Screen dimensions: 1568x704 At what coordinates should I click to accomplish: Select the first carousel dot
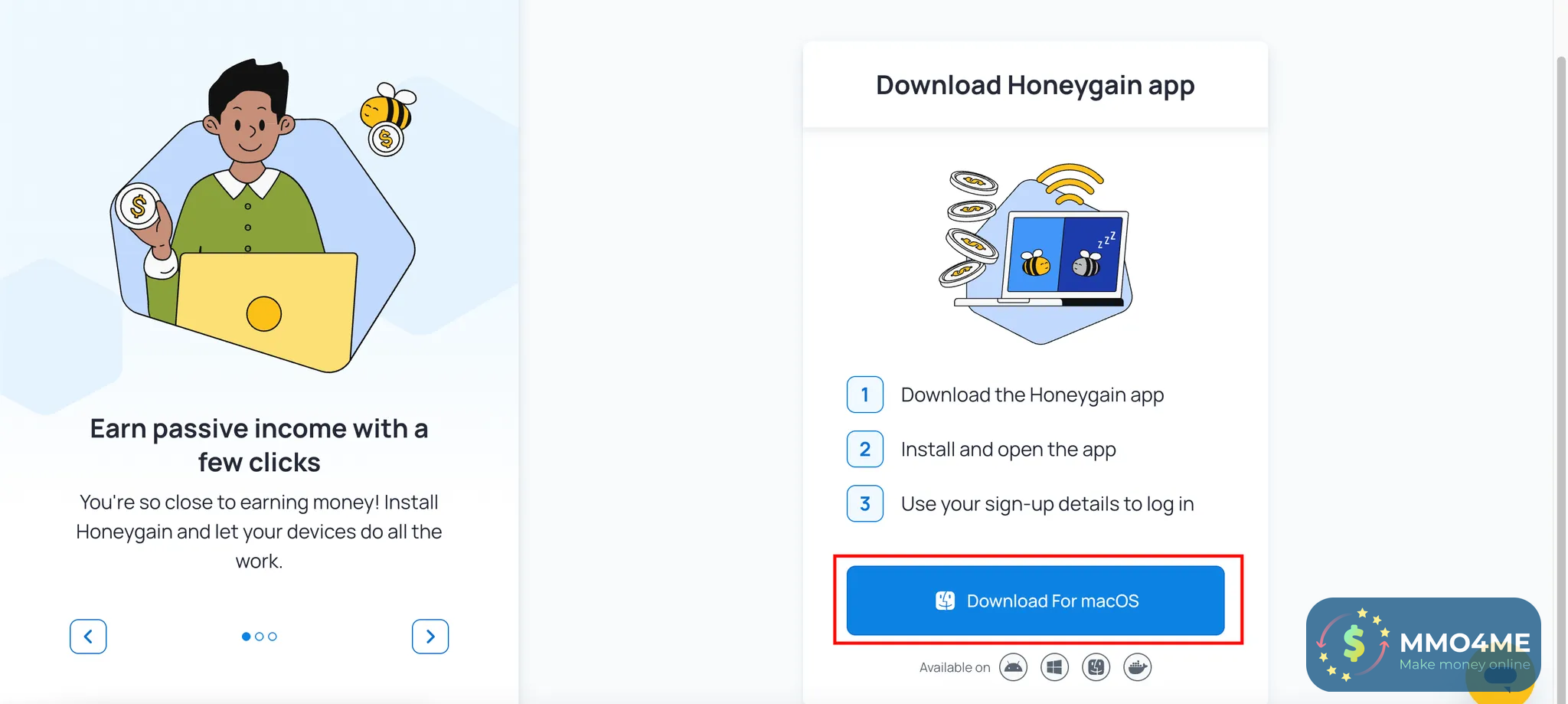click(x=246, y=637)
